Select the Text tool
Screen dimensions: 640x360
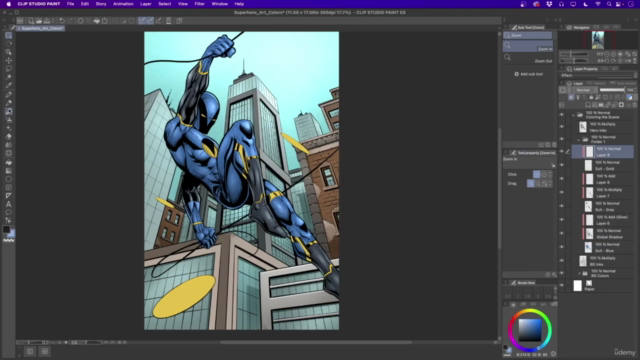(9, 204)
